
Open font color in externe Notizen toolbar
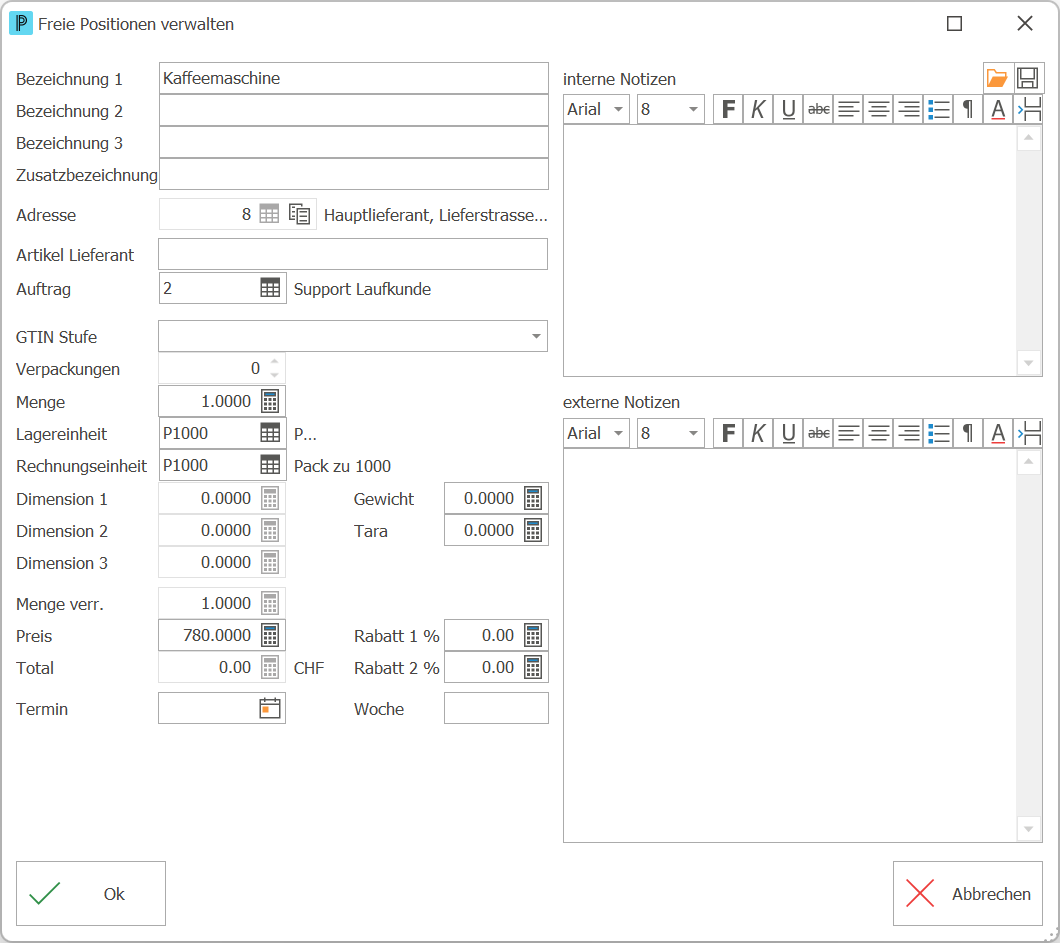[x=998, y=433]
